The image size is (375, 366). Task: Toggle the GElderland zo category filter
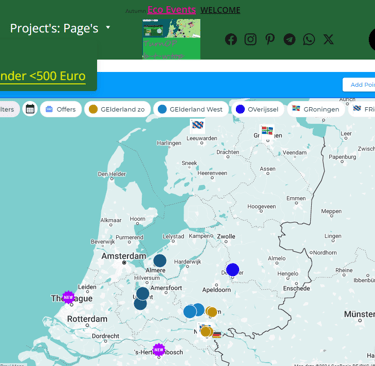point(117,109)
